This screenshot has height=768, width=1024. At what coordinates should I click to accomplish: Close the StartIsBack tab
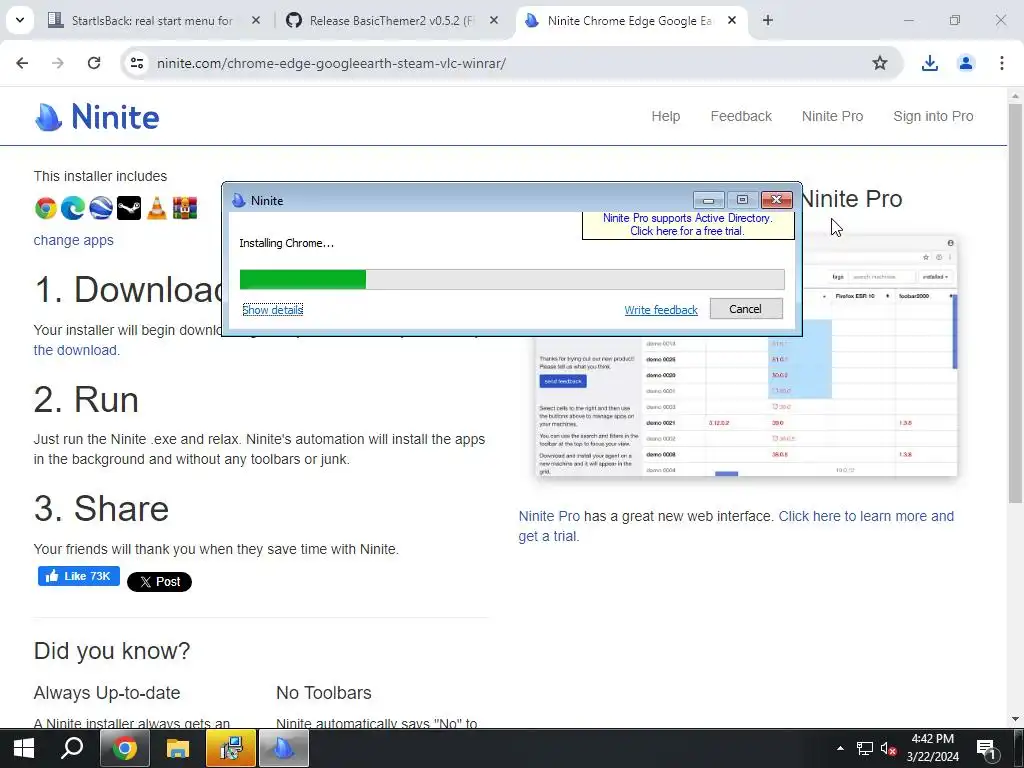click(x=256, y=20)
